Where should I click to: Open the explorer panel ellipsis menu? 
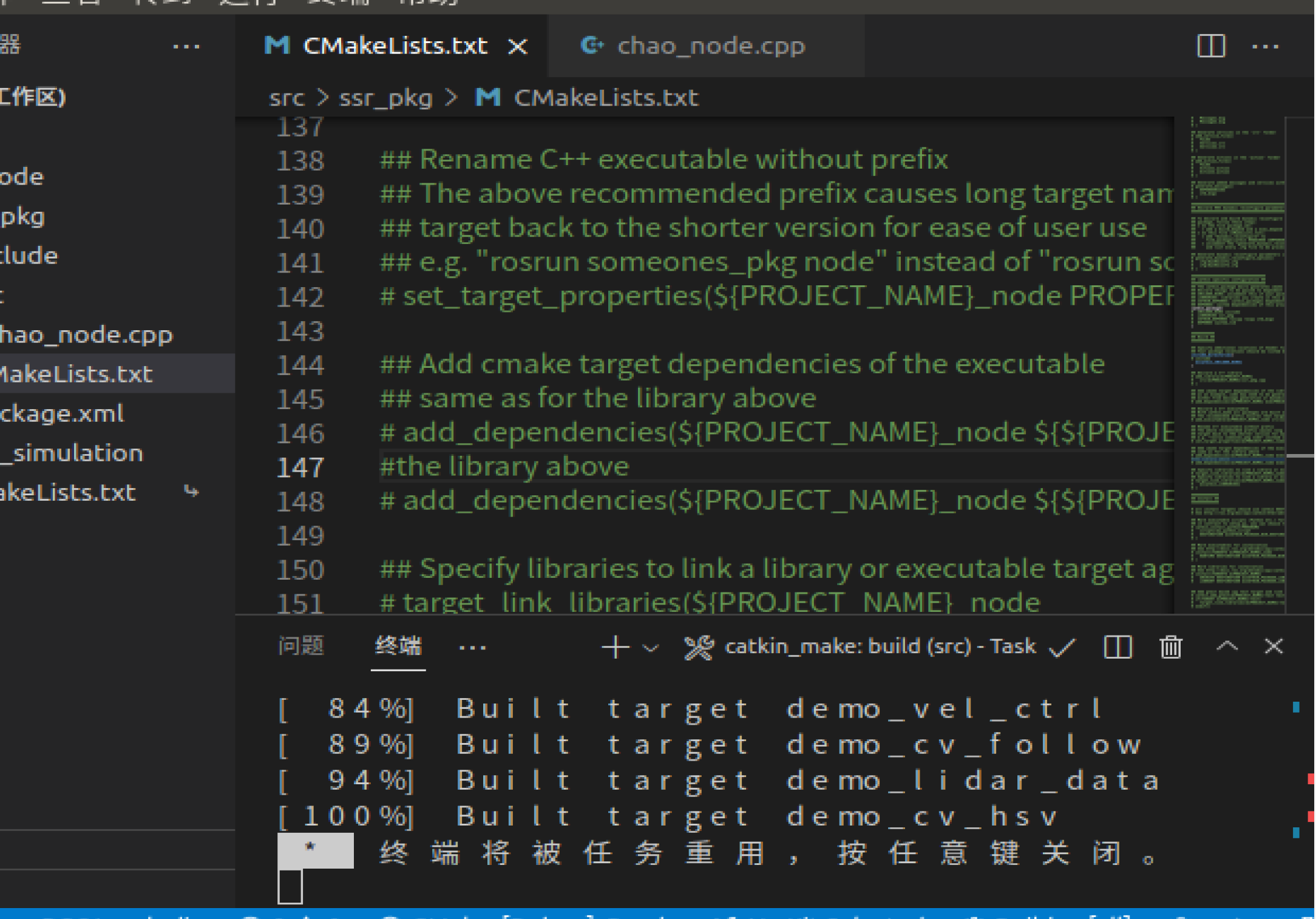tap(186, 46)
